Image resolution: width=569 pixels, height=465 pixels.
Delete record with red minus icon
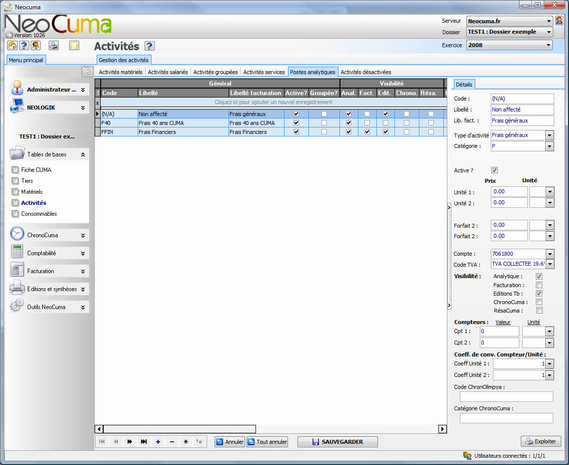point(172,442)
